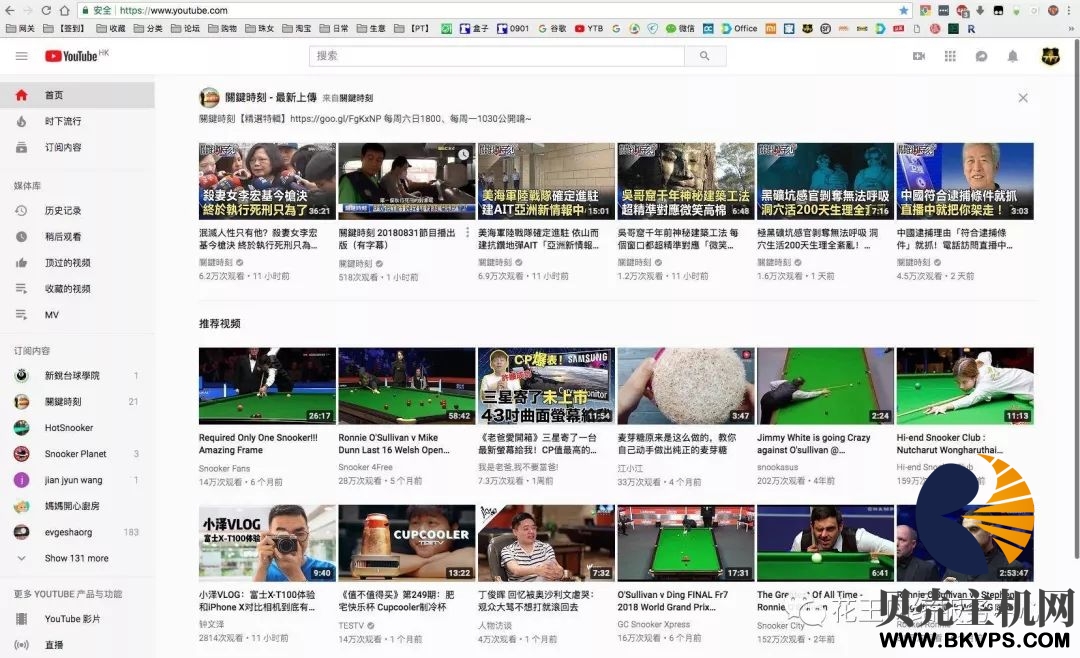Open TESTV channel link
Viewport: 1080px width, 658px height.
[x=351, y=626]
